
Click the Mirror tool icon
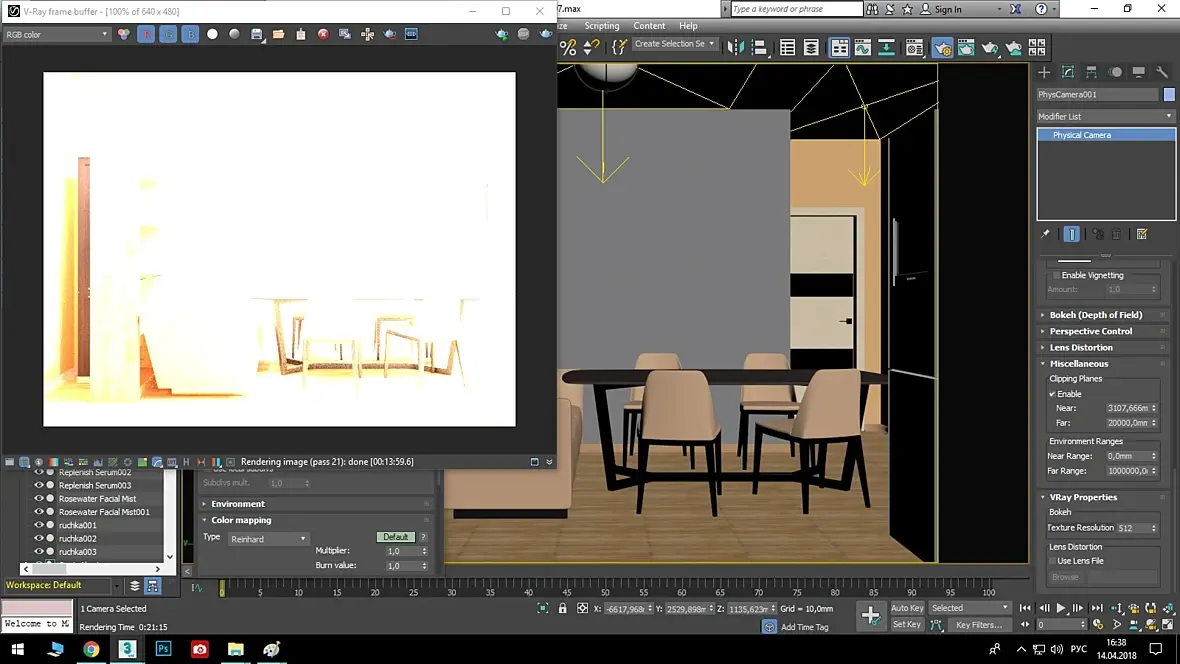coord(736,48)
